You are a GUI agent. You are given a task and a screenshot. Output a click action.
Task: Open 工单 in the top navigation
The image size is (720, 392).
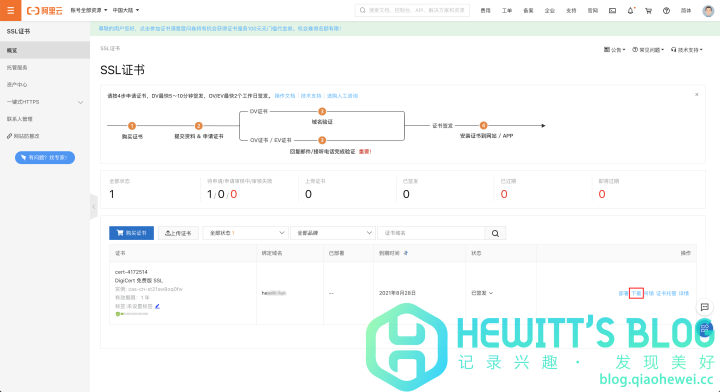(x=507, y=11)
